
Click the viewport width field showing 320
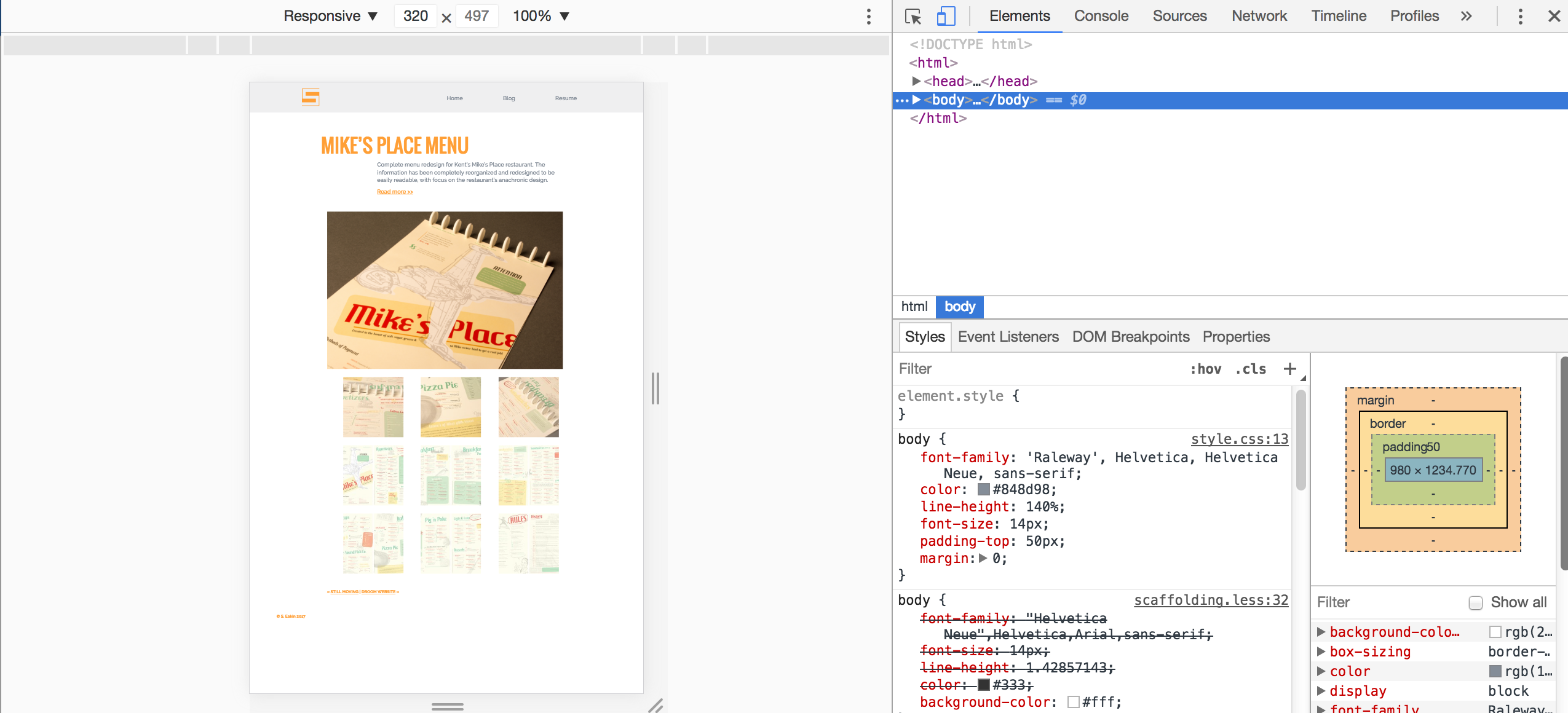click(x=416, y=16)
